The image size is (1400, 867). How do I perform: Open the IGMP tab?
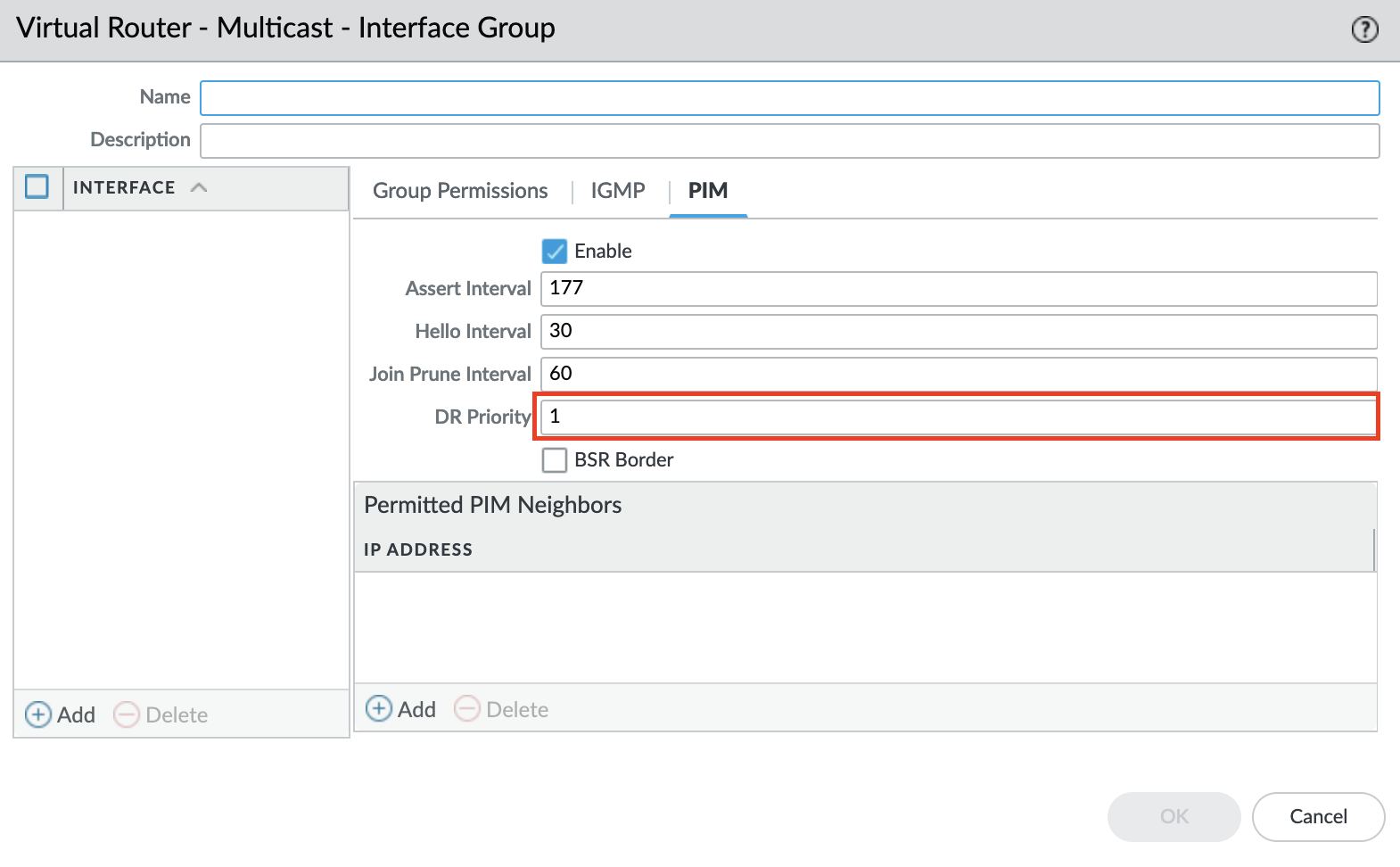click(618, 191)
